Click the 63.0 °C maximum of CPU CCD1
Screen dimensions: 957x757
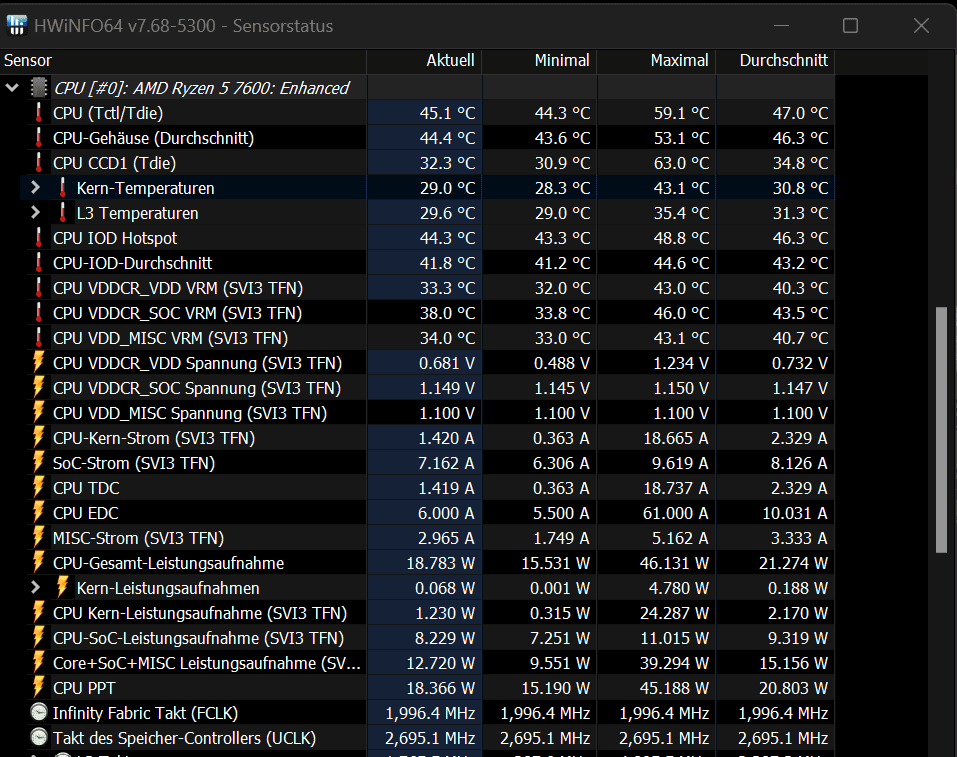click(x=681, y=163)
